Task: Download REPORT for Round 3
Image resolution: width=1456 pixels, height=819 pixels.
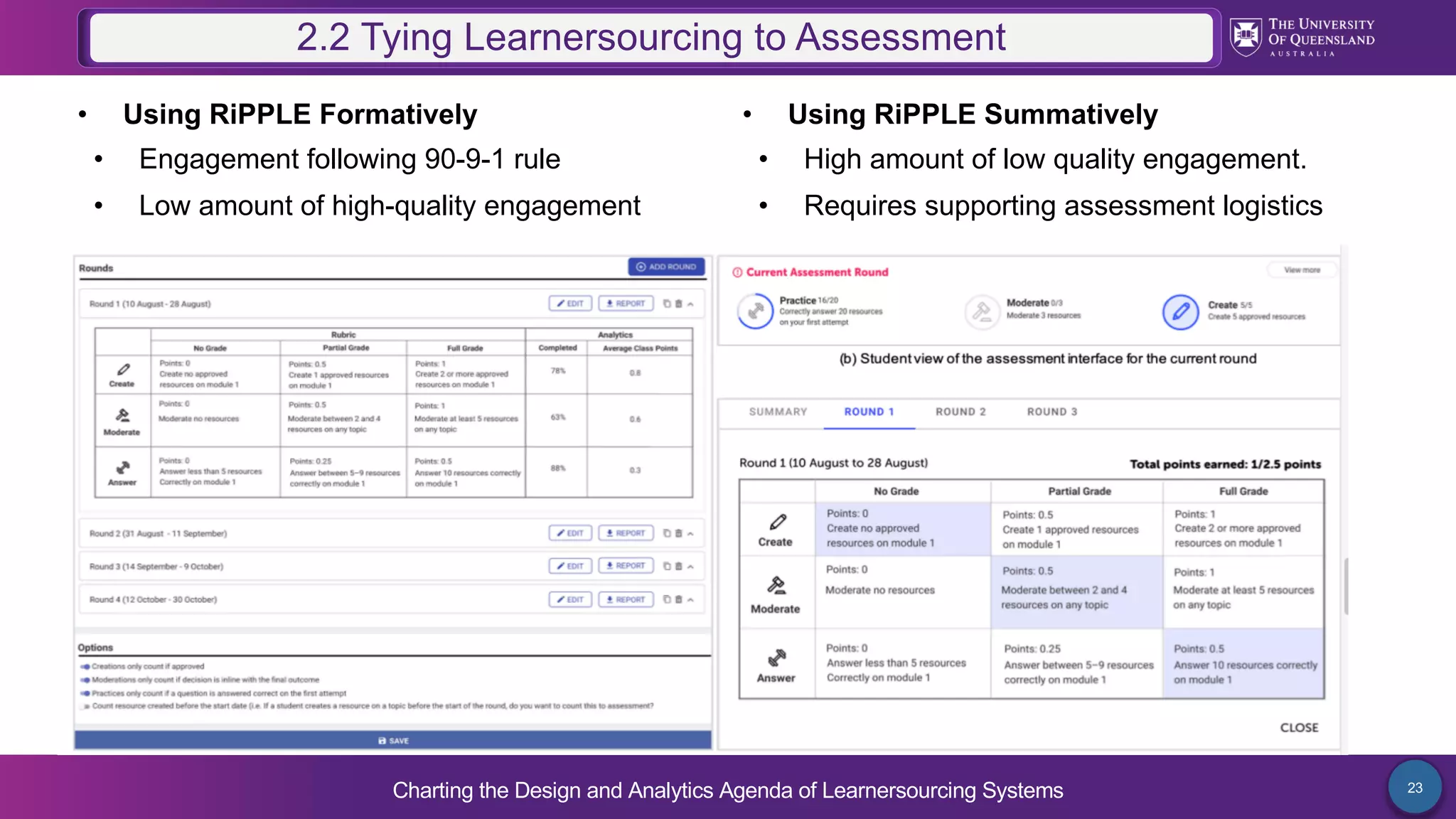Action: point(626,566)
